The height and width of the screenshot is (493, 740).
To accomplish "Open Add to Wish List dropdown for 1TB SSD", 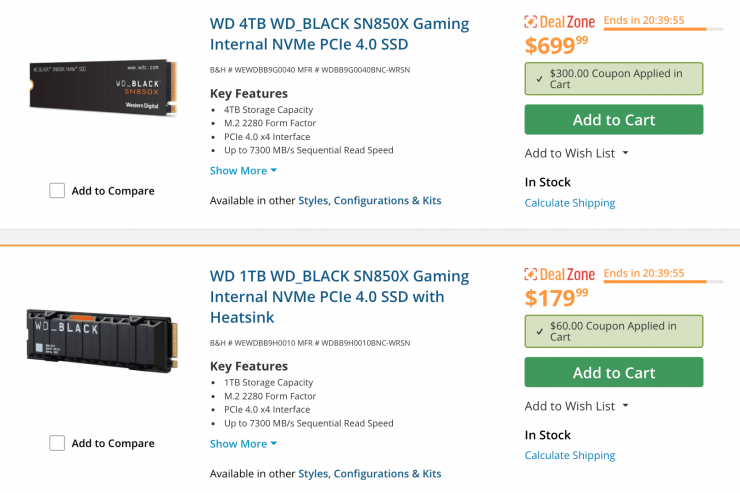I will pos(576,406).
